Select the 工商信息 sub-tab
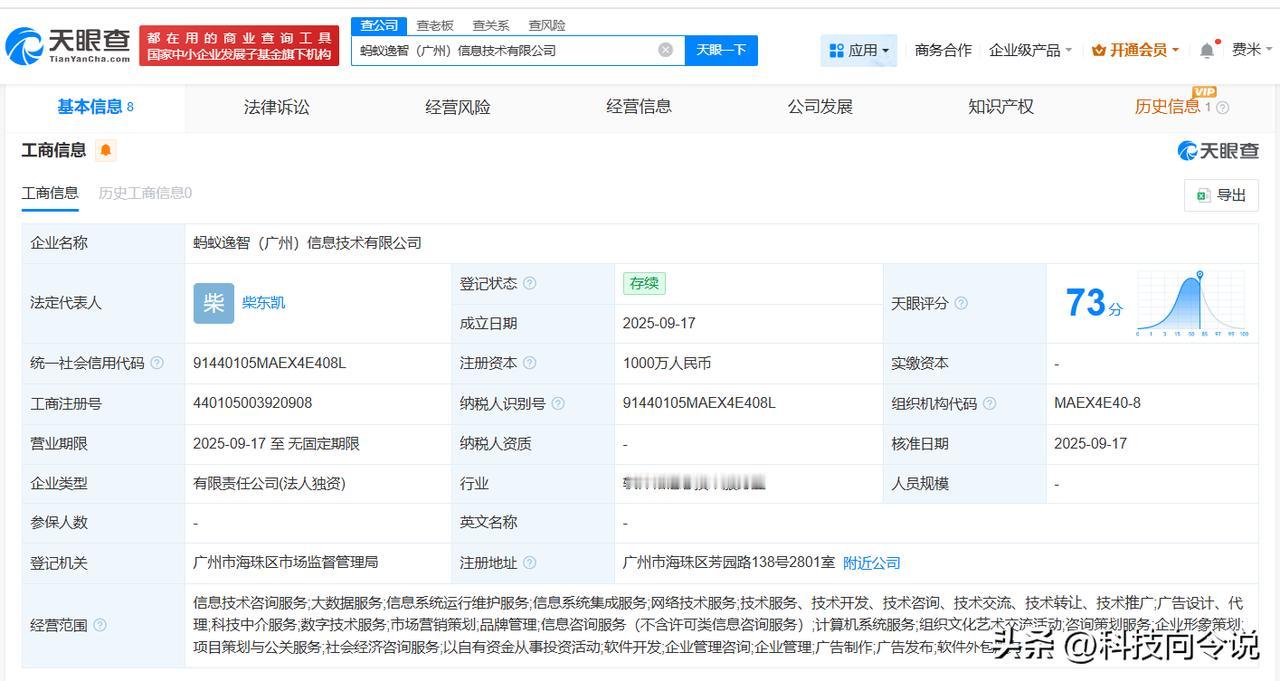1280x681 pixels. [50, 193]
